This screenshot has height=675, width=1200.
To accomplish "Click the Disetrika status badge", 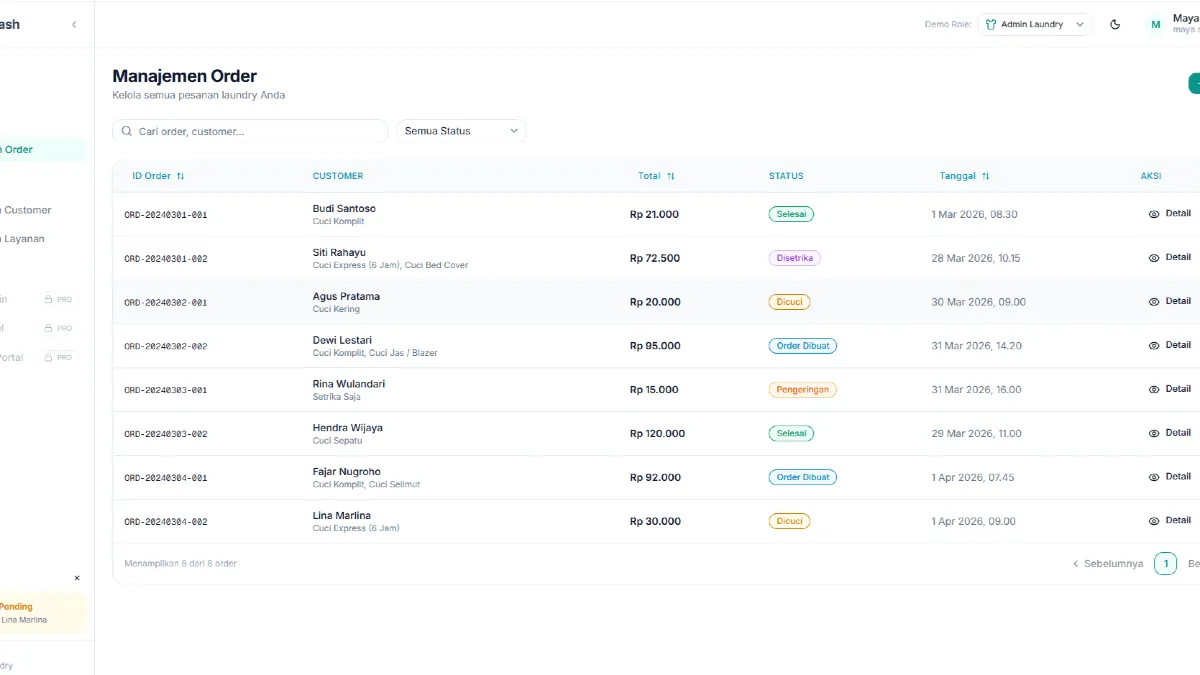I will [x=794, y=258].
